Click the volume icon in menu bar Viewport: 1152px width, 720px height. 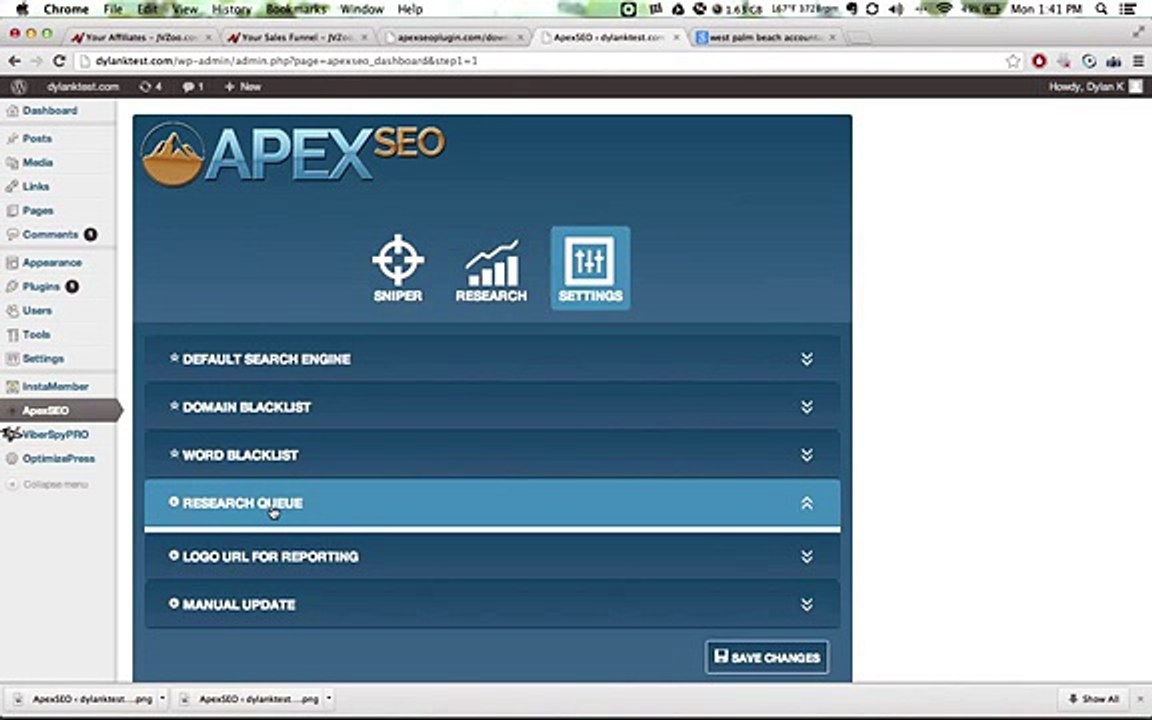pos(895,9)
